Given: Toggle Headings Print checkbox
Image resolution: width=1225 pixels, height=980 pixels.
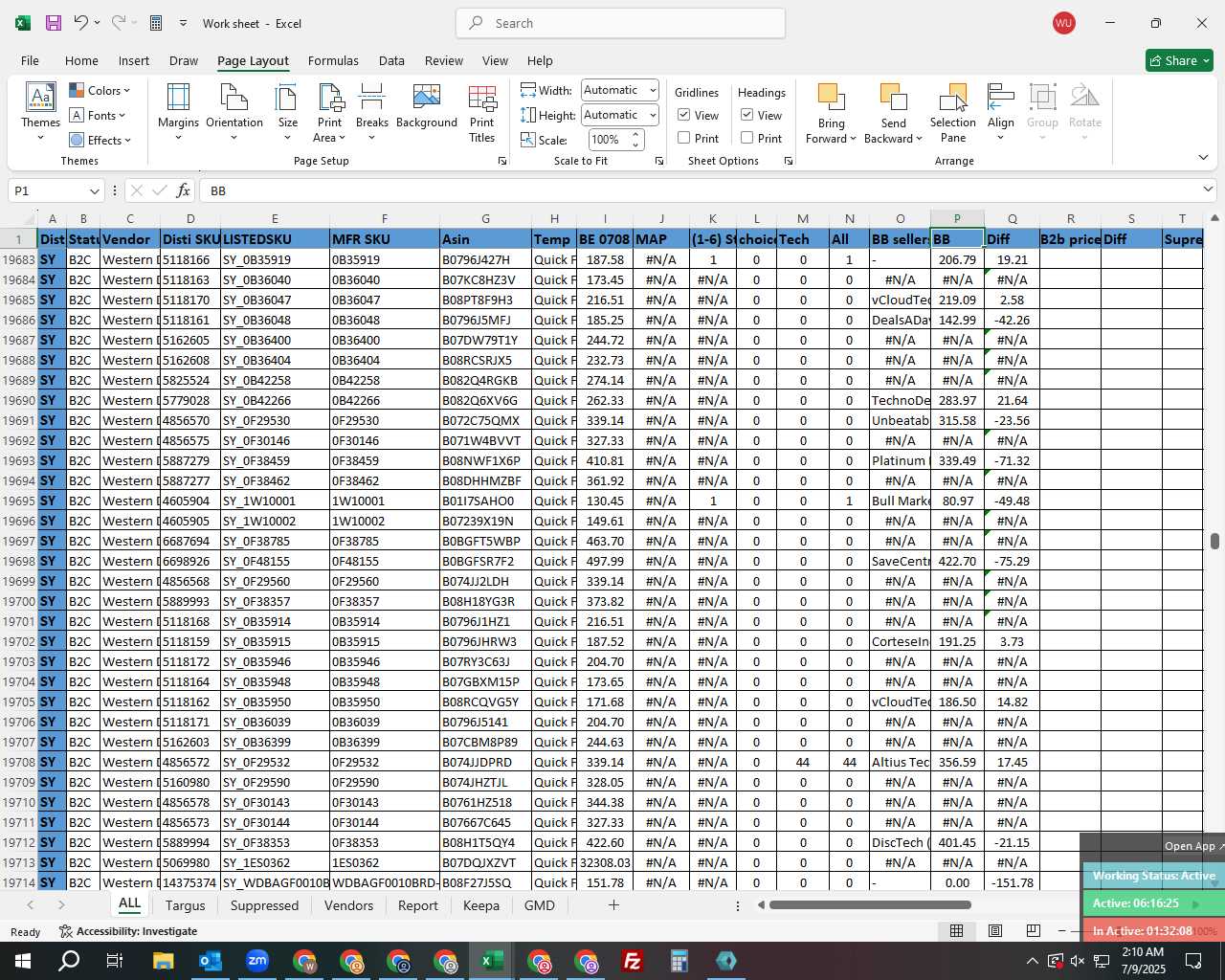Looking at the screenshot, I should [x=747, y=138].
